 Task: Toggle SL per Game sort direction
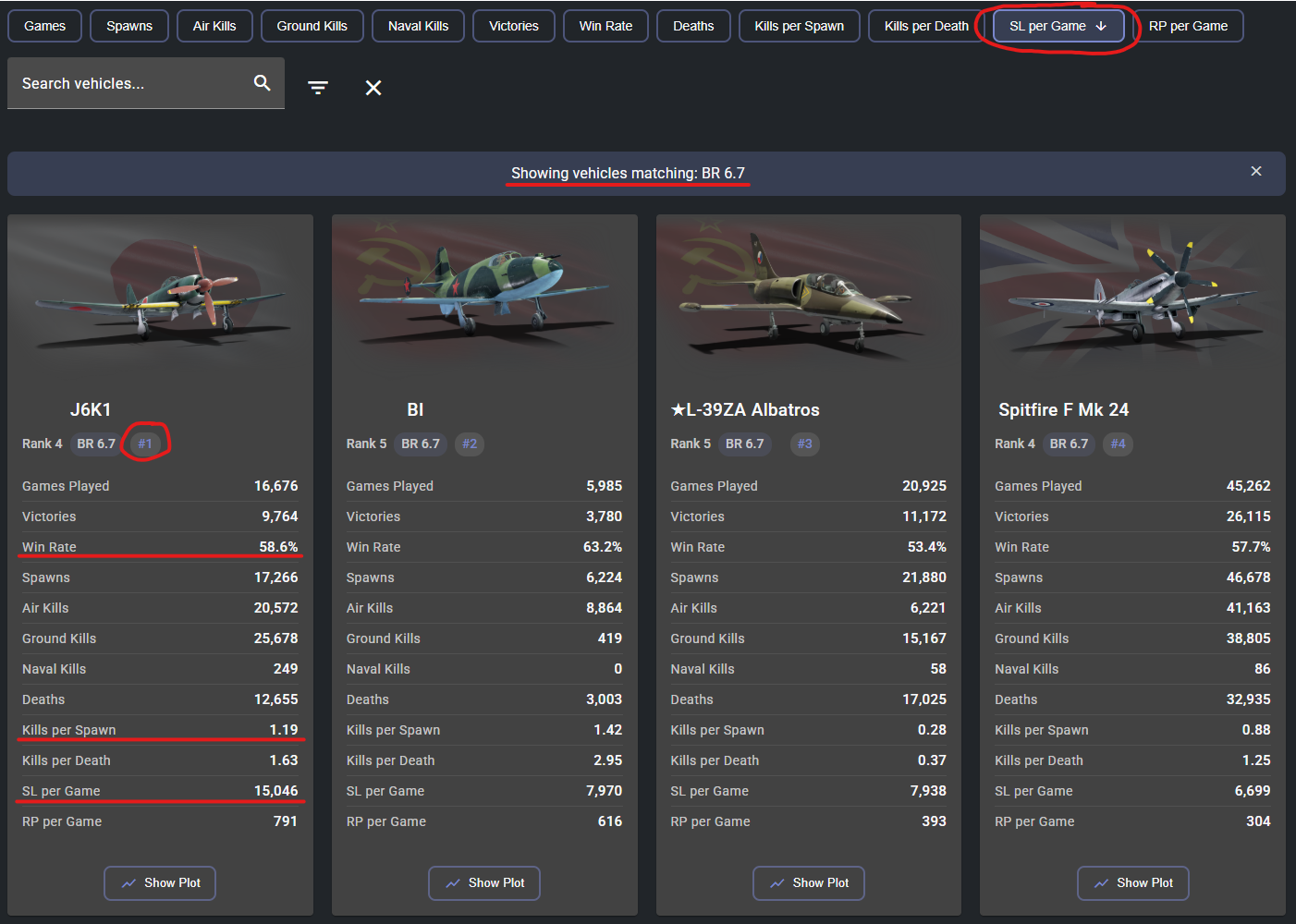(x=1058, y=26)
